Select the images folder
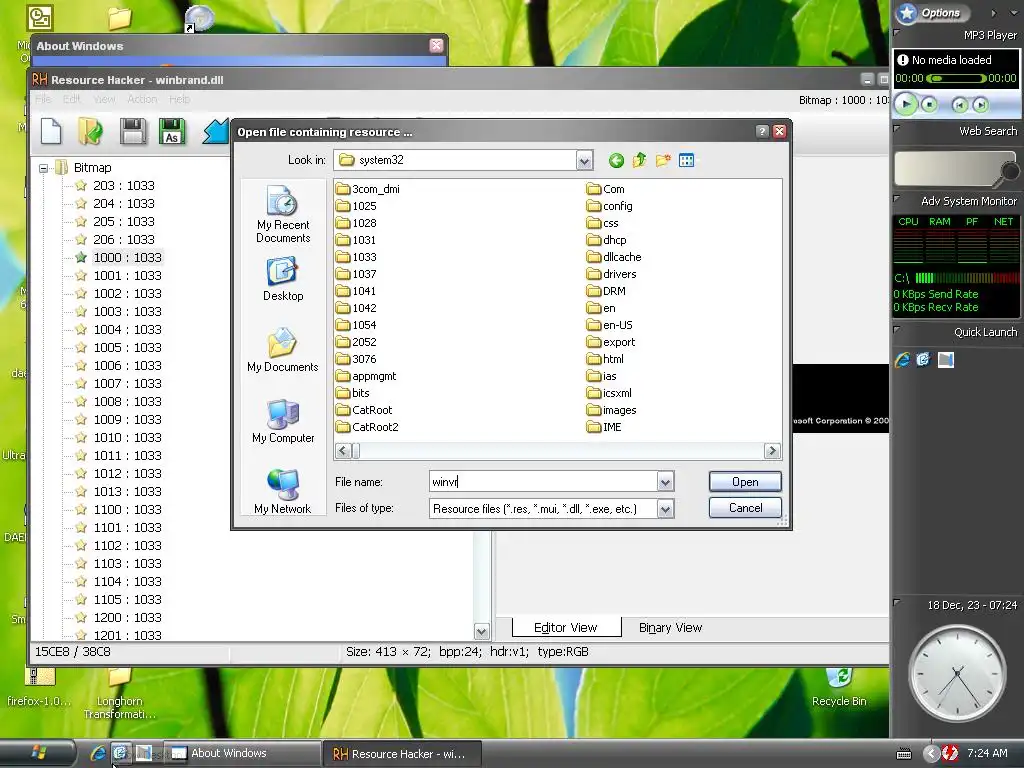This screenshot has height=768, width=1024. pyautogui.click(x=611, y=410)
